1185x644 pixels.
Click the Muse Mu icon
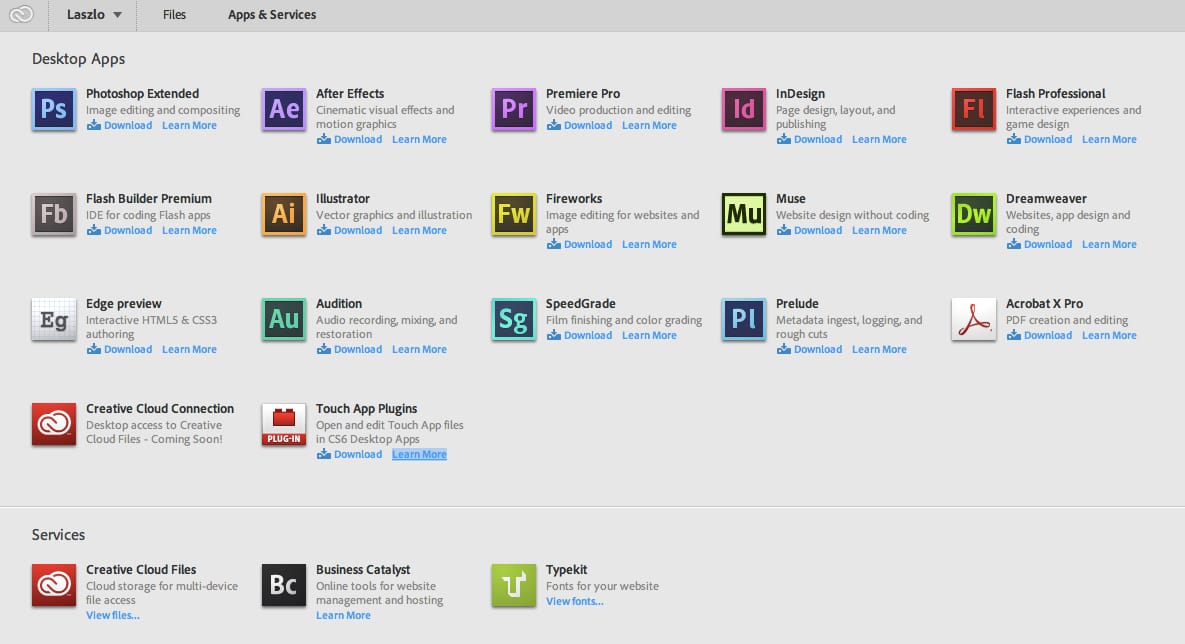(744, 214)
